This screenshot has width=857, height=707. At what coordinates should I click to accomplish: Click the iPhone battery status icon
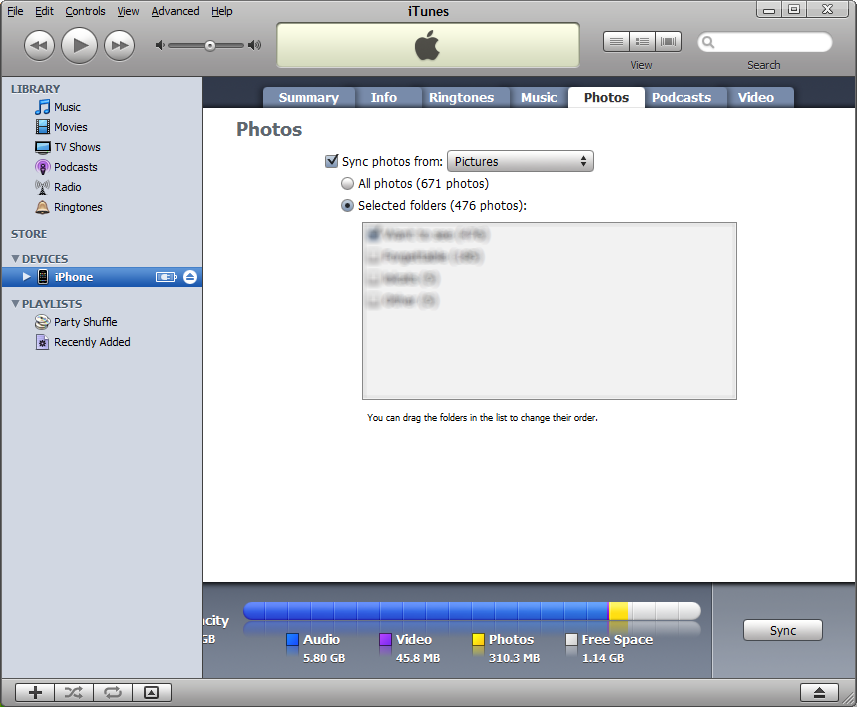pos(166,277)
